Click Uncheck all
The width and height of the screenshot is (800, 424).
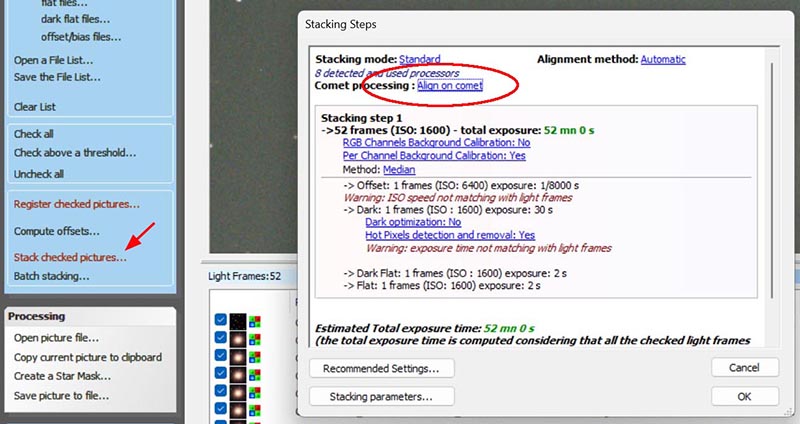(x=39, y=174)
